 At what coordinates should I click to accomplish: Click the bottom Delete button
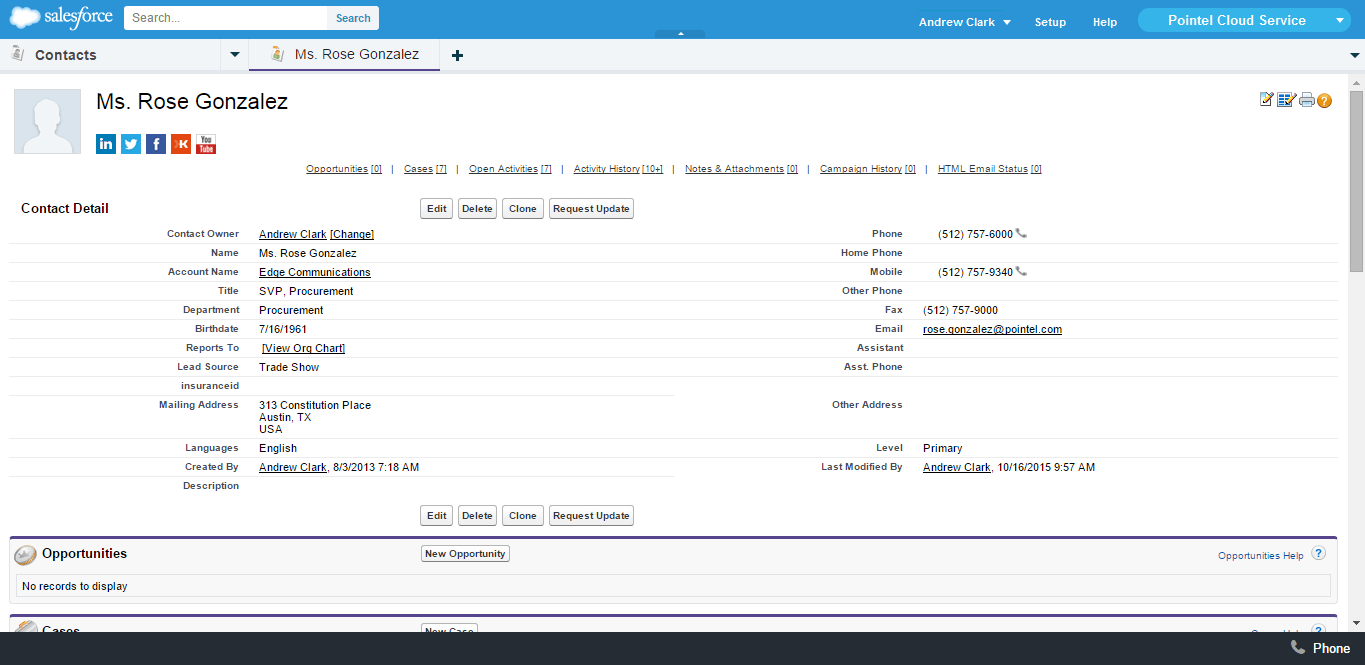pyautogui.click(x=477, y=516)
